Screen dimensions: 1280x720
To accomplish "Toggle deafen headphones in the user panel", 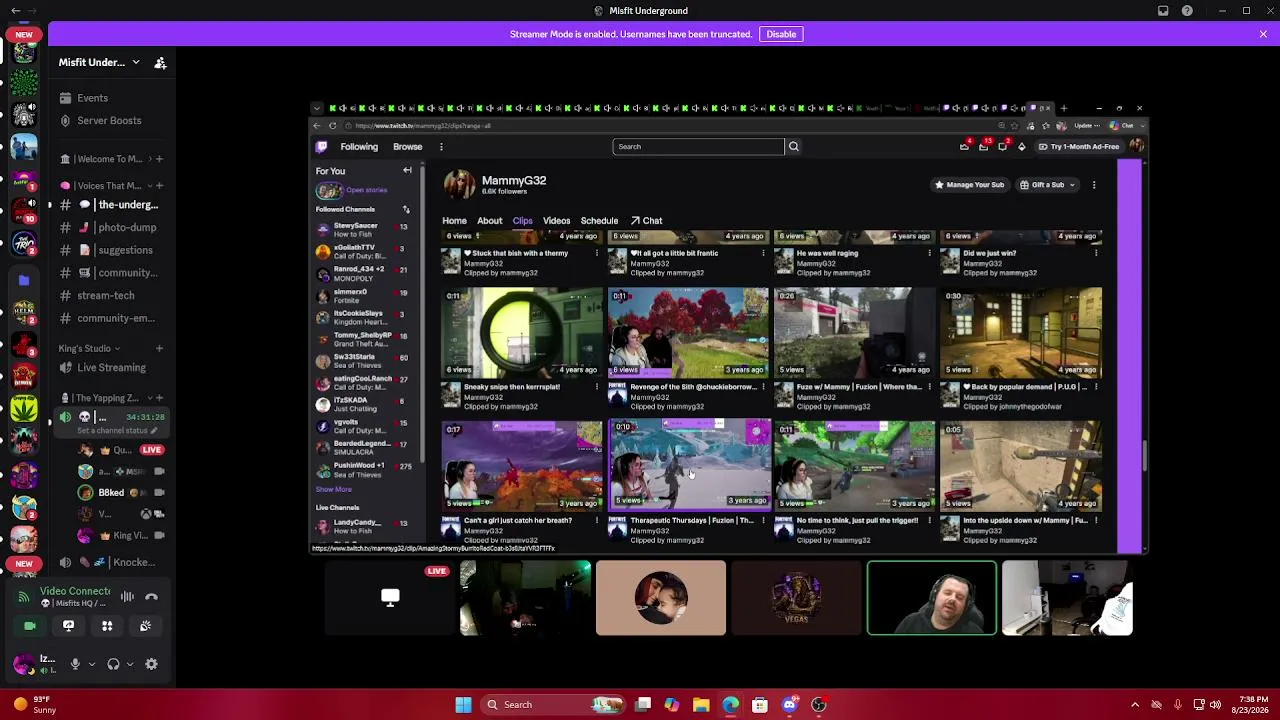I will [113, 664].
